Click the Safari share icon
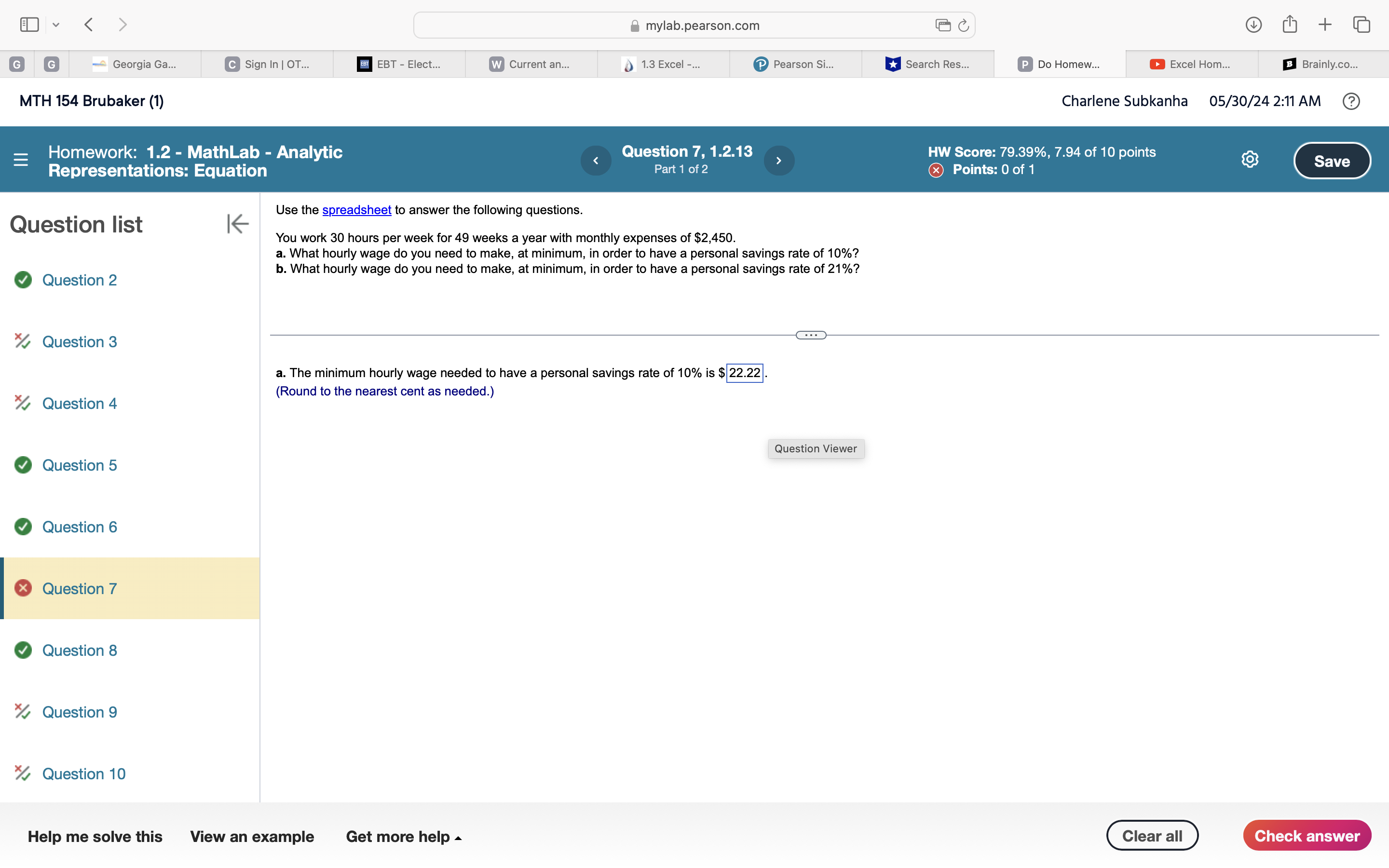Image resolution: width=1389 pixels, height=868 pixels. tap(1290, 24)
